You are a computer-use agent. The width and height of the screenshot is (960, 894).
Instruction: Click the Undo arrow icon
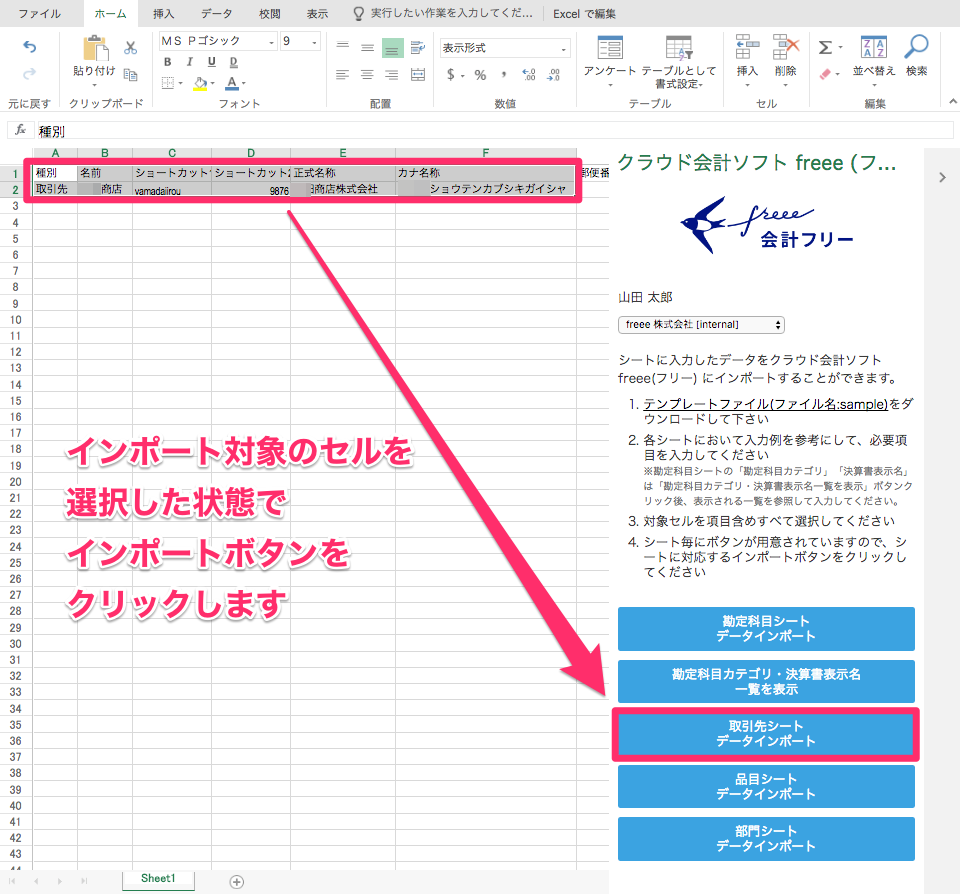29,47
